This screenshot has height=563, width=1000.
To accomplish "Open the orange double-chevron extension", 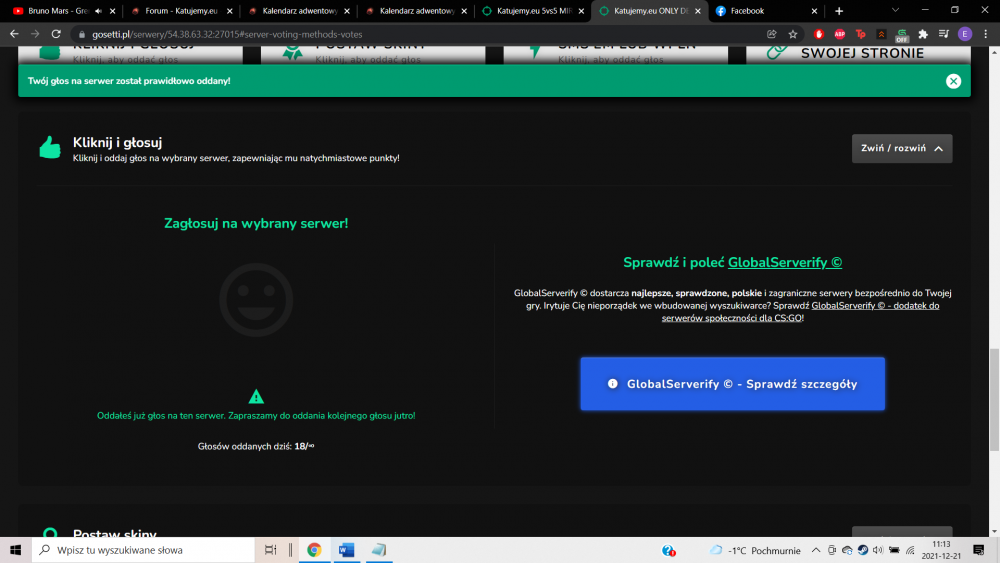I will (x=881, y=34).
